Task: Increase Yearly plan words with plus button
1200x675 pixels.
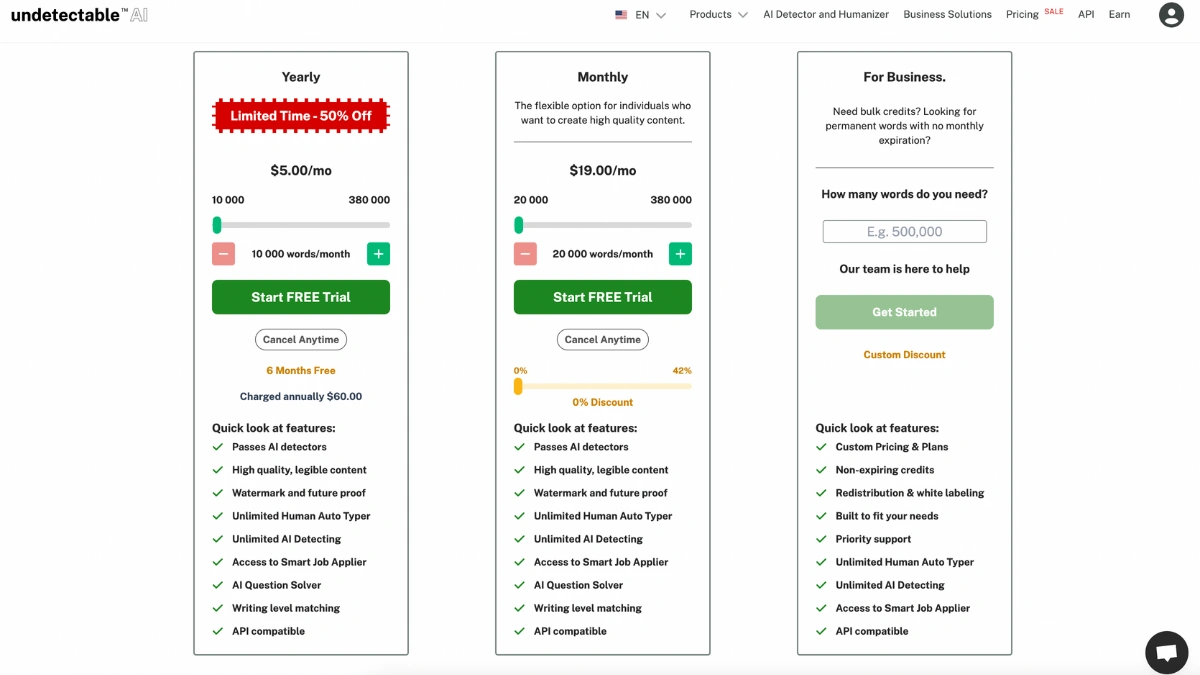Action: pos(378,254)
